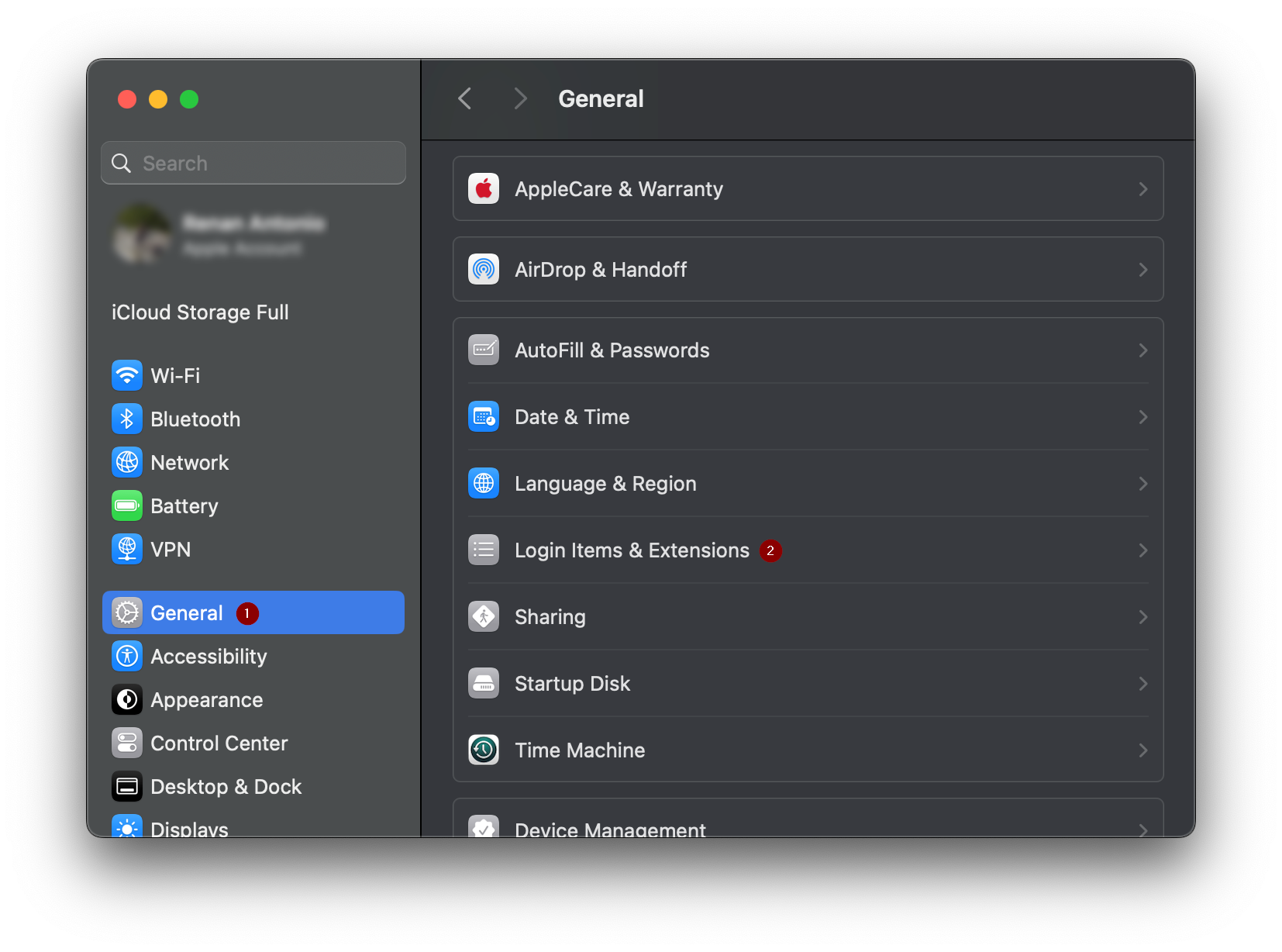
Task: Open Sharing via its chevron
Action: [1143, 617]
